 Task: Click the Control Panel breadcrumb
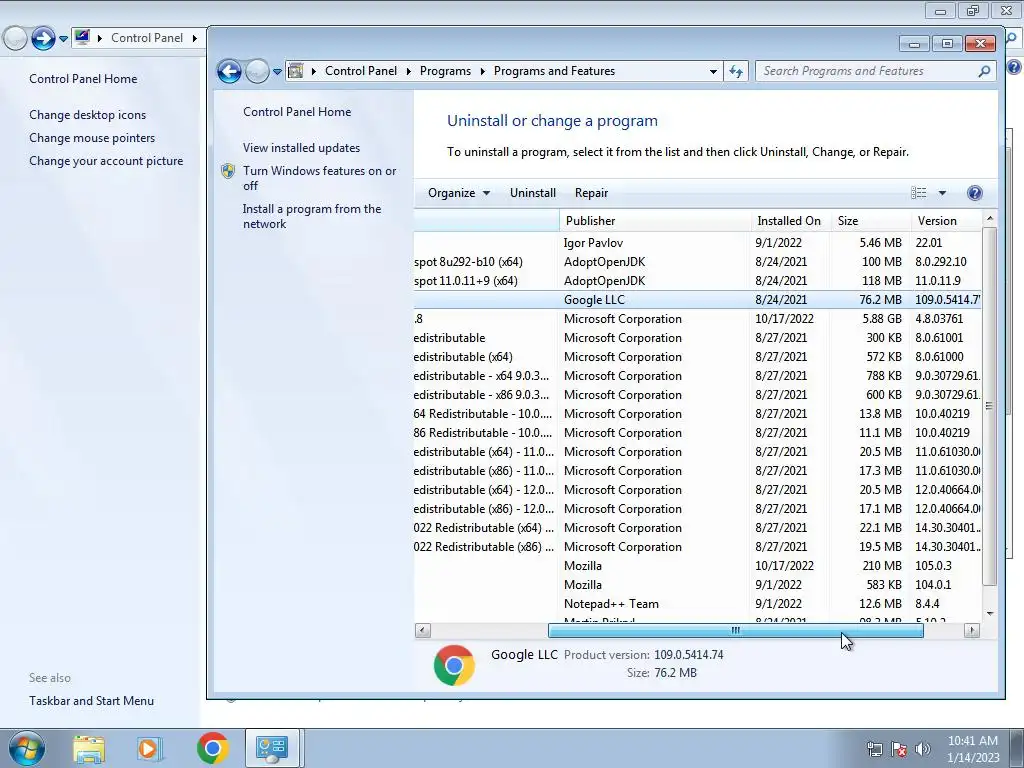pyautogui.click(x=360, y=71)
